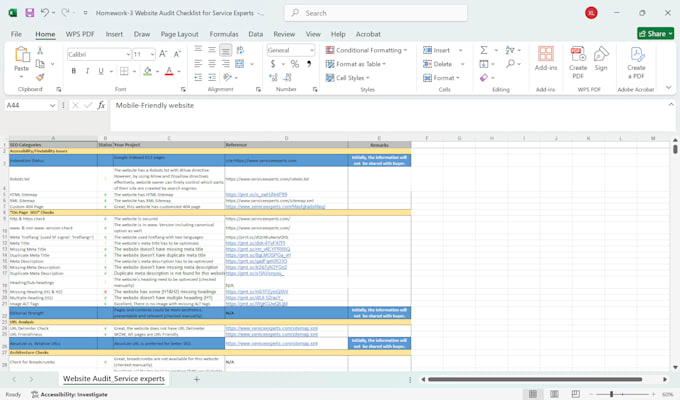
Task: Align cell text to the right
Action: (x=226, y=64)
